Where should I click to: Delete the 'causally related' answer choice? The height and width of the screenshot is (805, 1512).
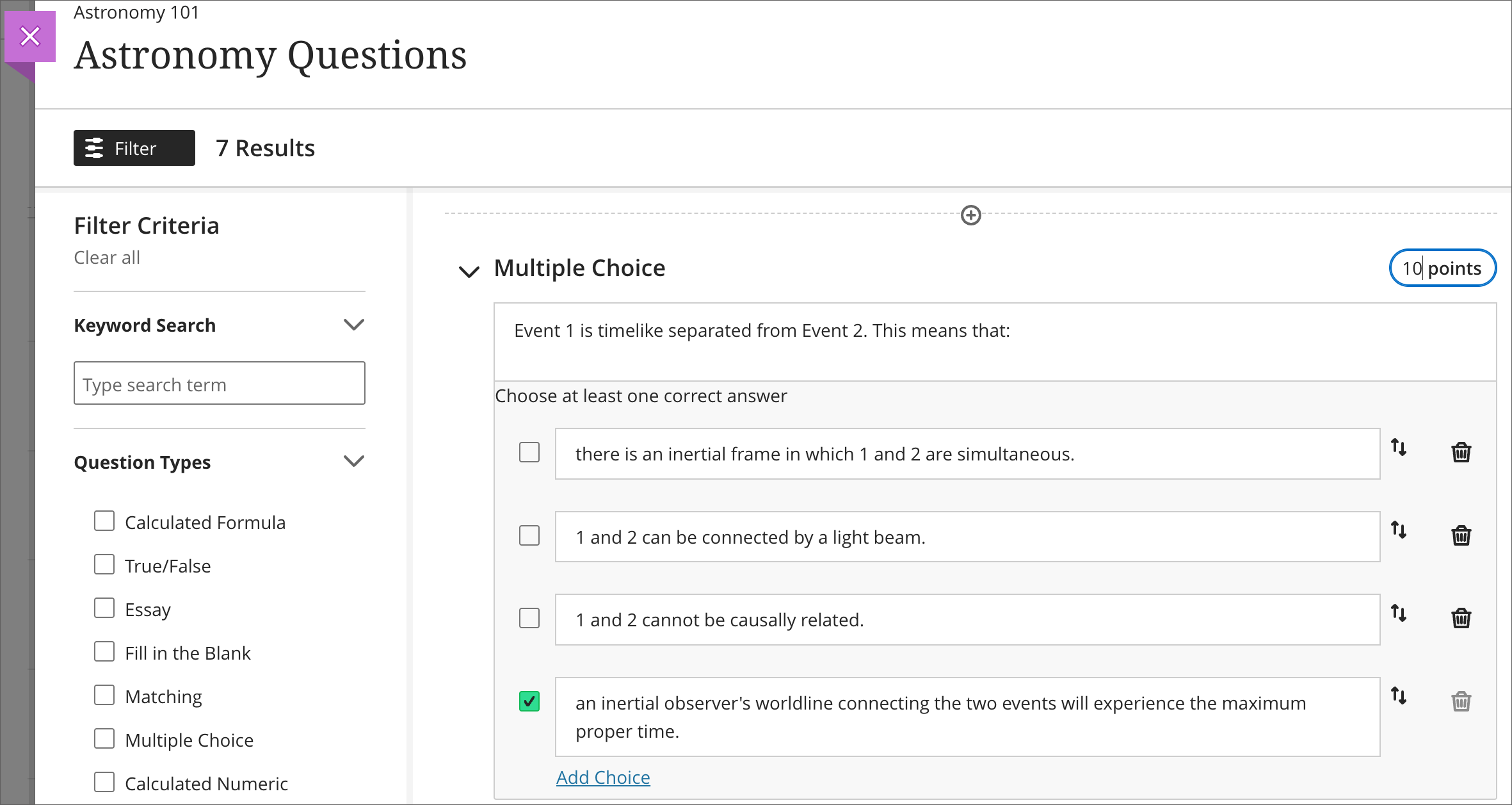tap(1461, 618)
